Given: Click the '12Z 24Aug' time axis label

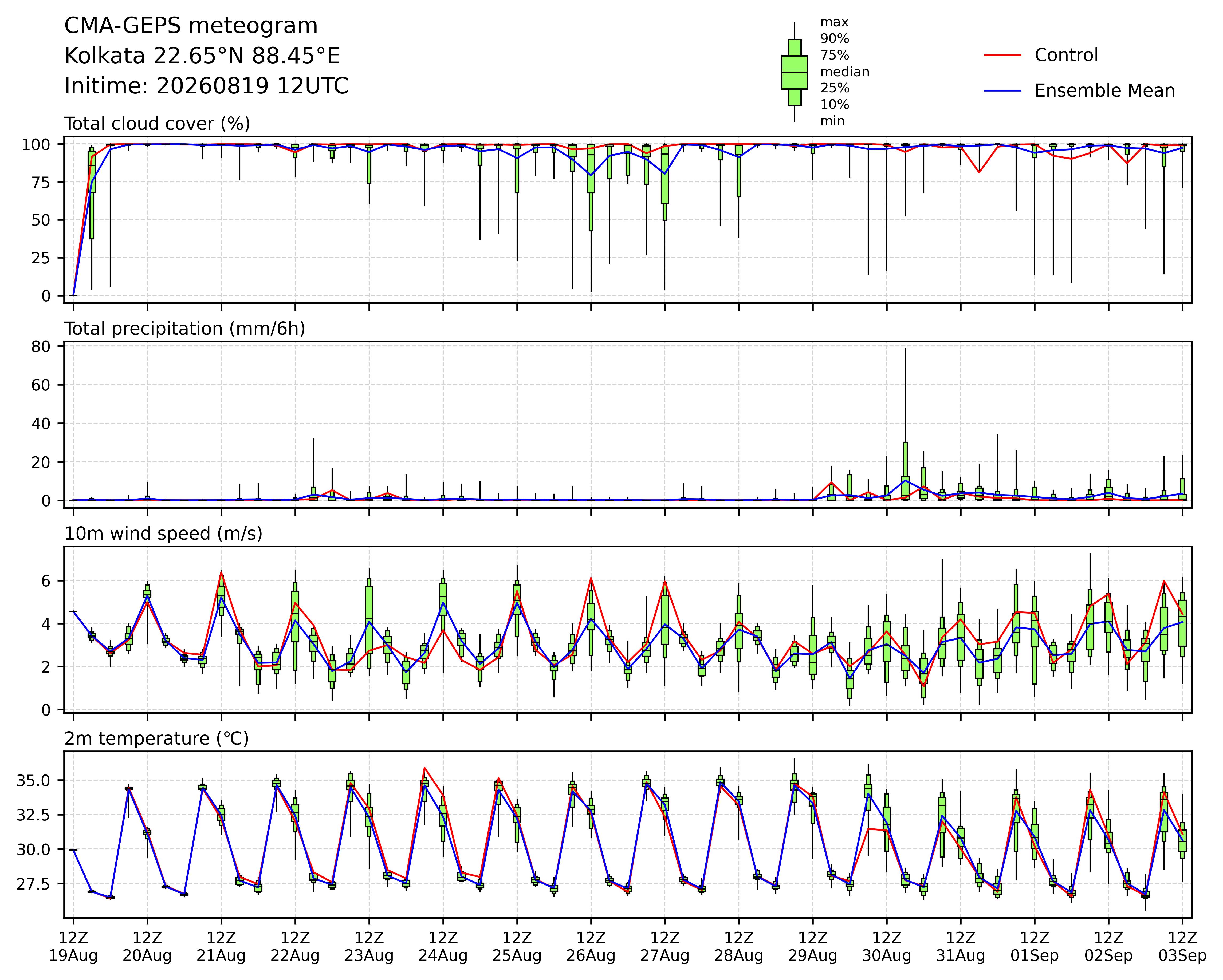Looking at the screenshot, I should (443, 947).
